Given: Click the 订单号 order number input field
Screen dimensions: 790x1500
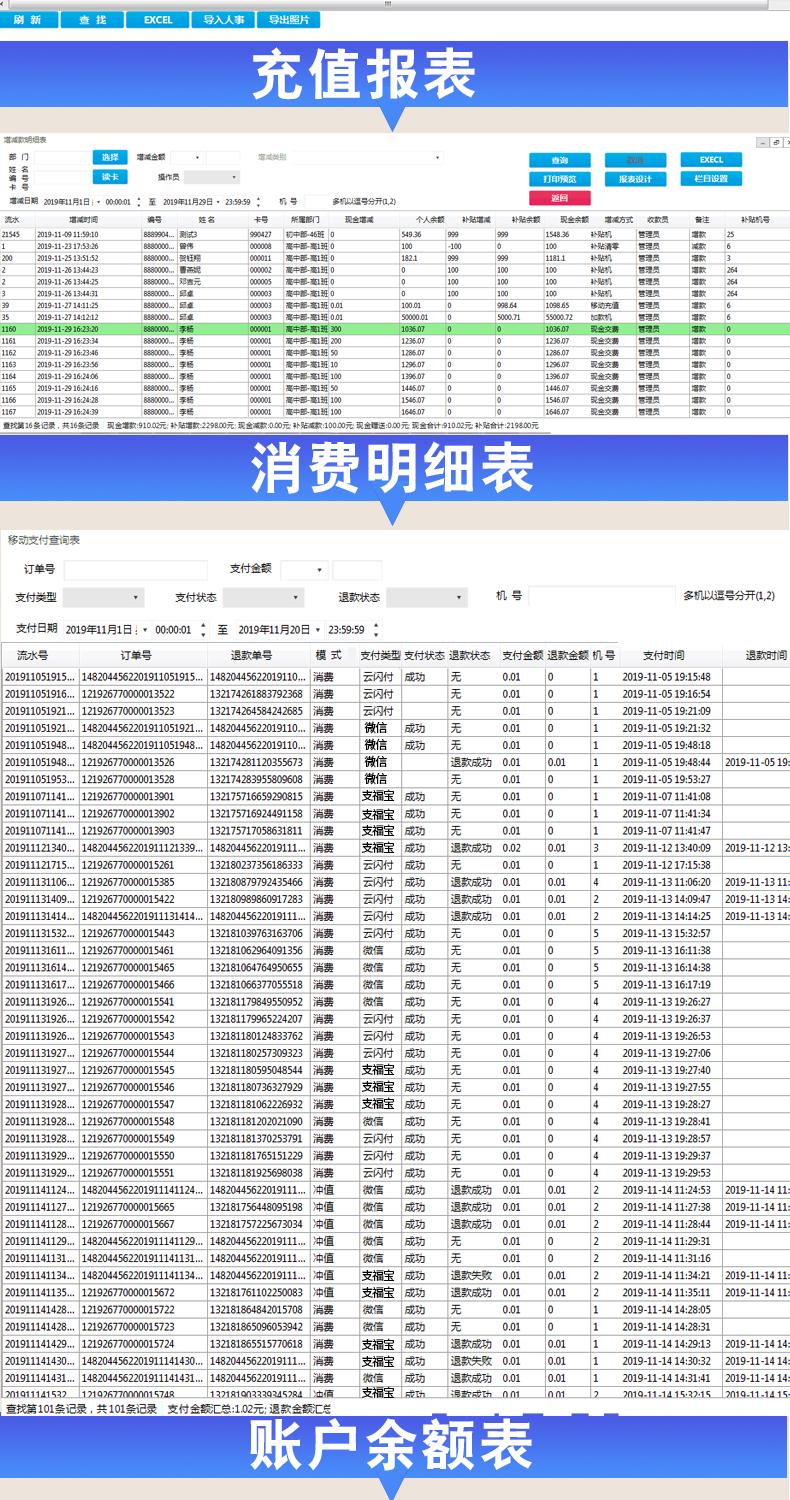Looking at the screenshot, I should point(136,570).
